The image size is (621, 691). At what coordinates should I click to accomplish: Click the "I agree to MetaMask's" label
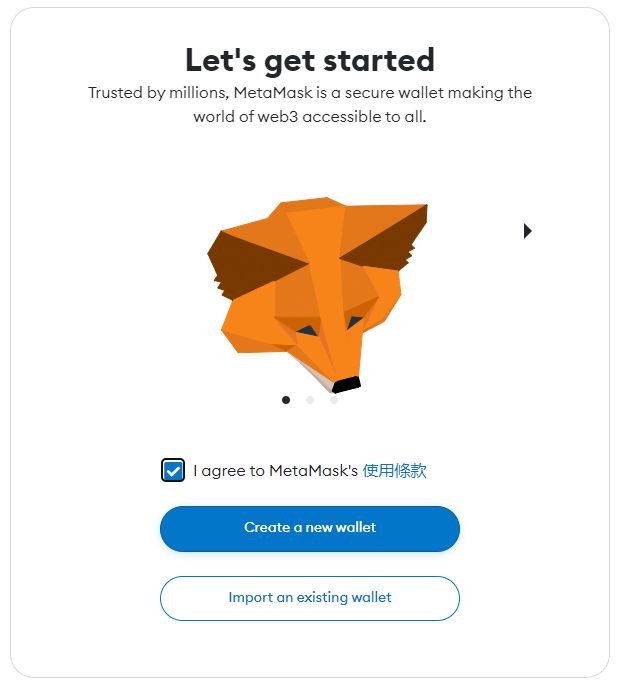click(x=275, y=471)
